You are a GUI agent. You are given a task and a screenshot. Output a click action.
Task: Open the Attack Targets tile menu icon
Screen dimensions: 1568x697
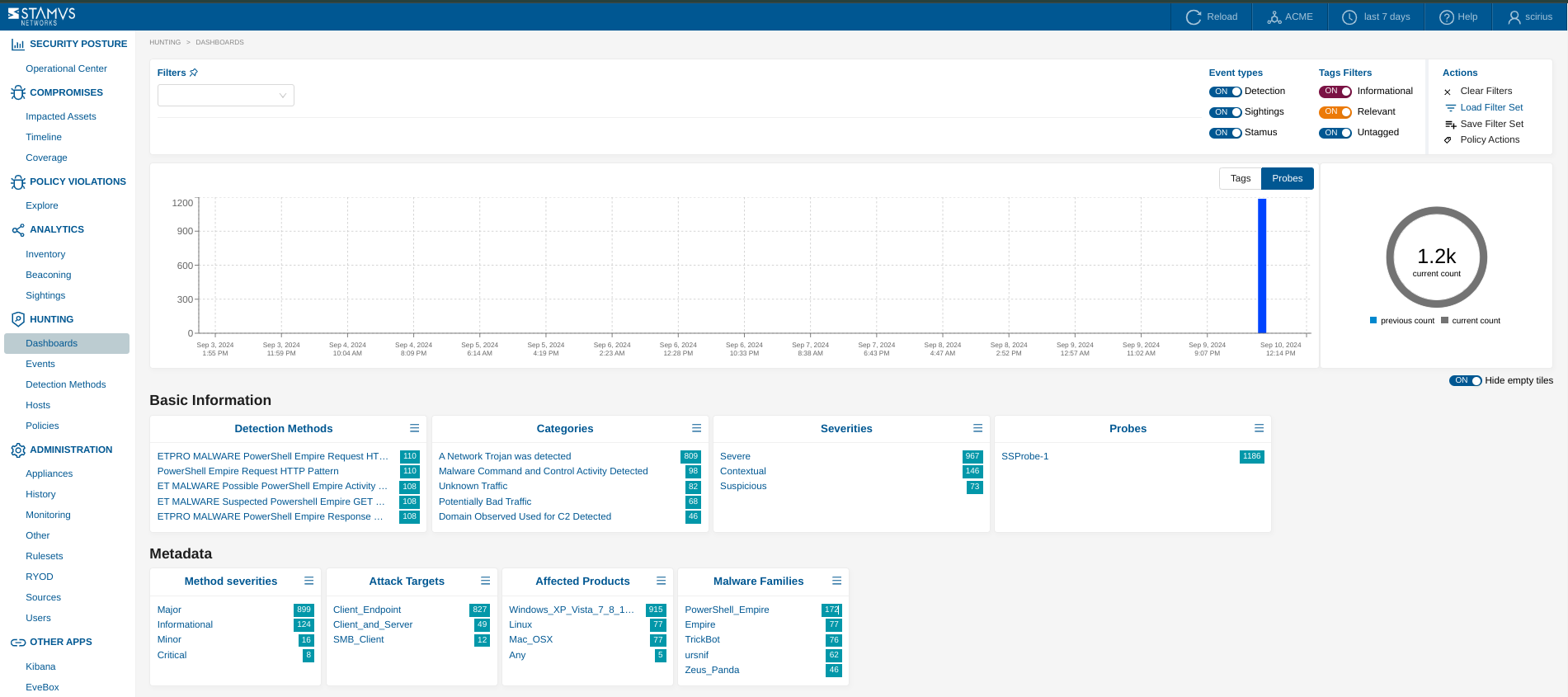[x=485, y=581]
